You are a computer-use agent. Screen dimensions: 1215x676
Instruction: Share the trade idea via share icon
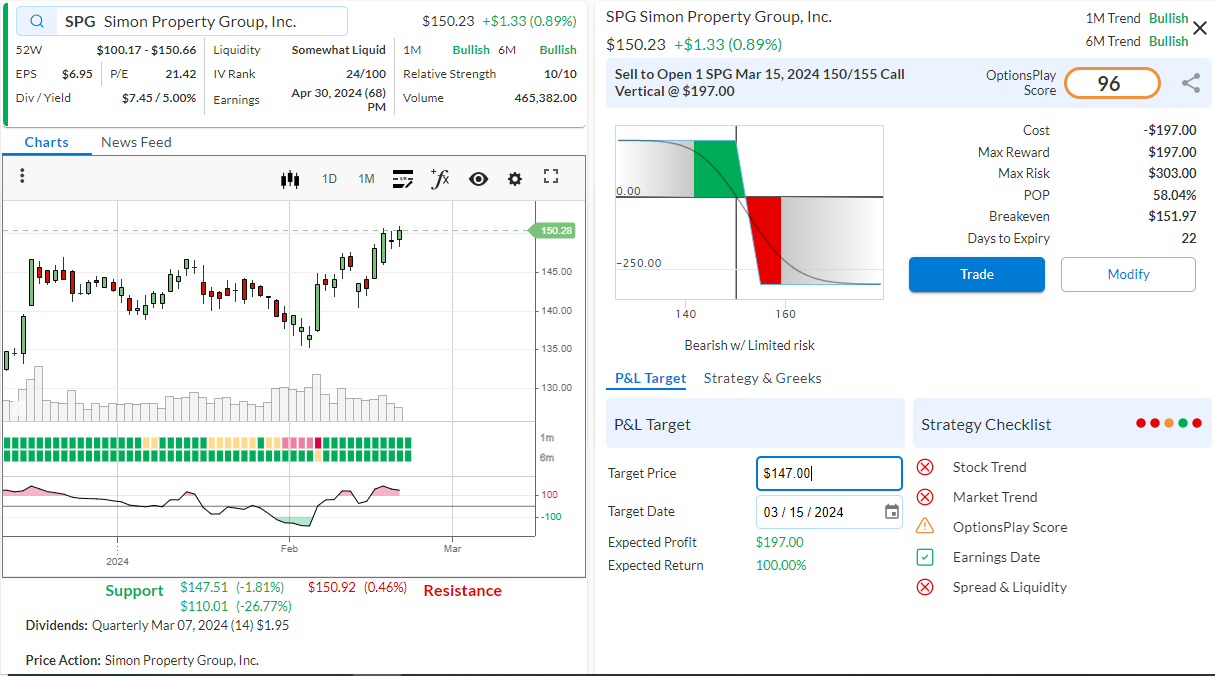click(1190, 84)
